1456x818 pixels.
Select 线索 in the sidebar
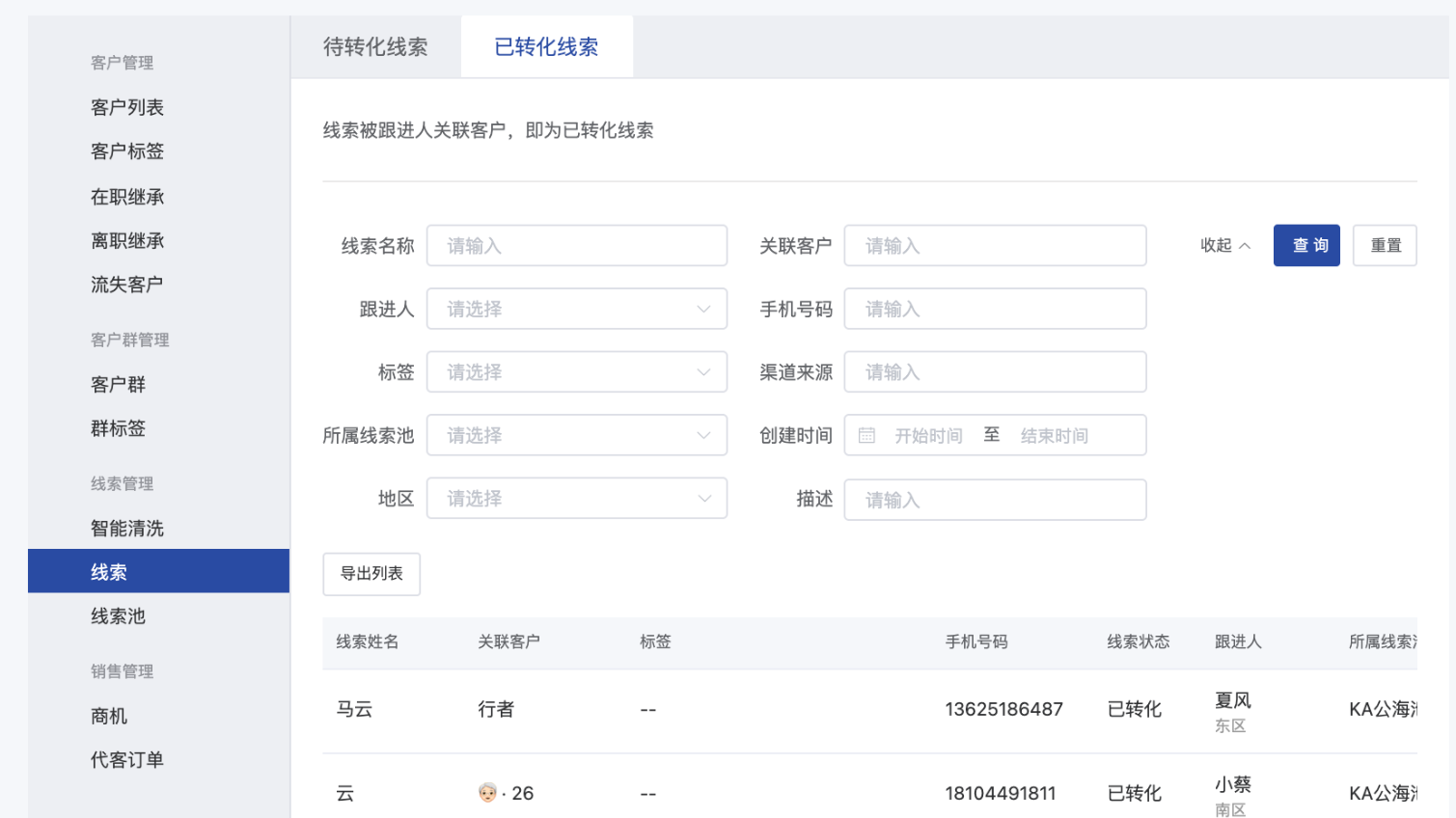coord(158,571)
